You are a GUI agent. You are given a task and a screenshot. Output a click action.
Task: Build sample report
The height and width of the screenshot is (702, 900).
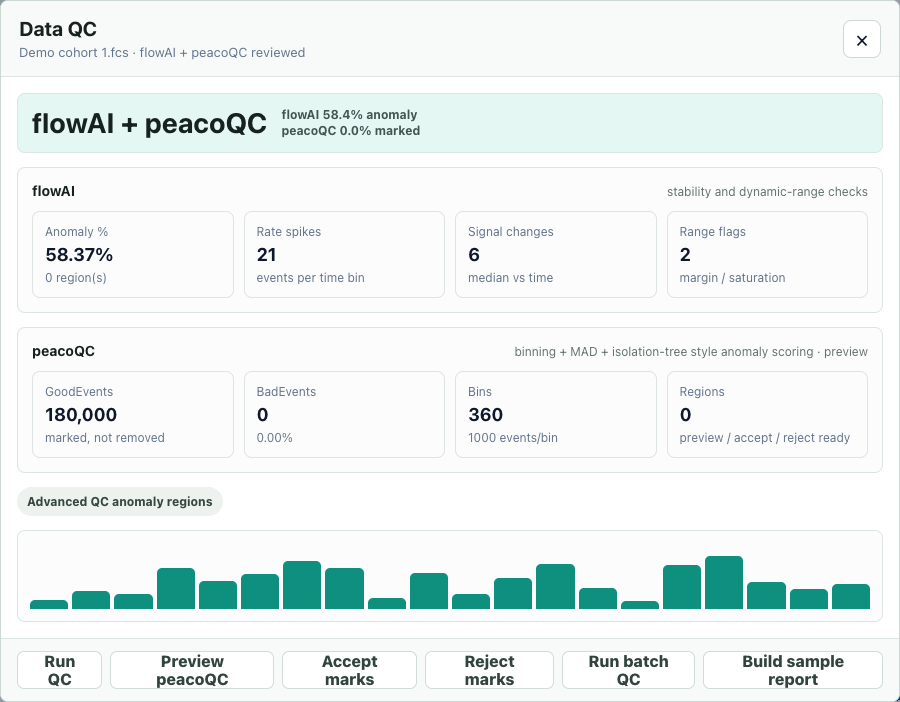[x=793, y=670]
